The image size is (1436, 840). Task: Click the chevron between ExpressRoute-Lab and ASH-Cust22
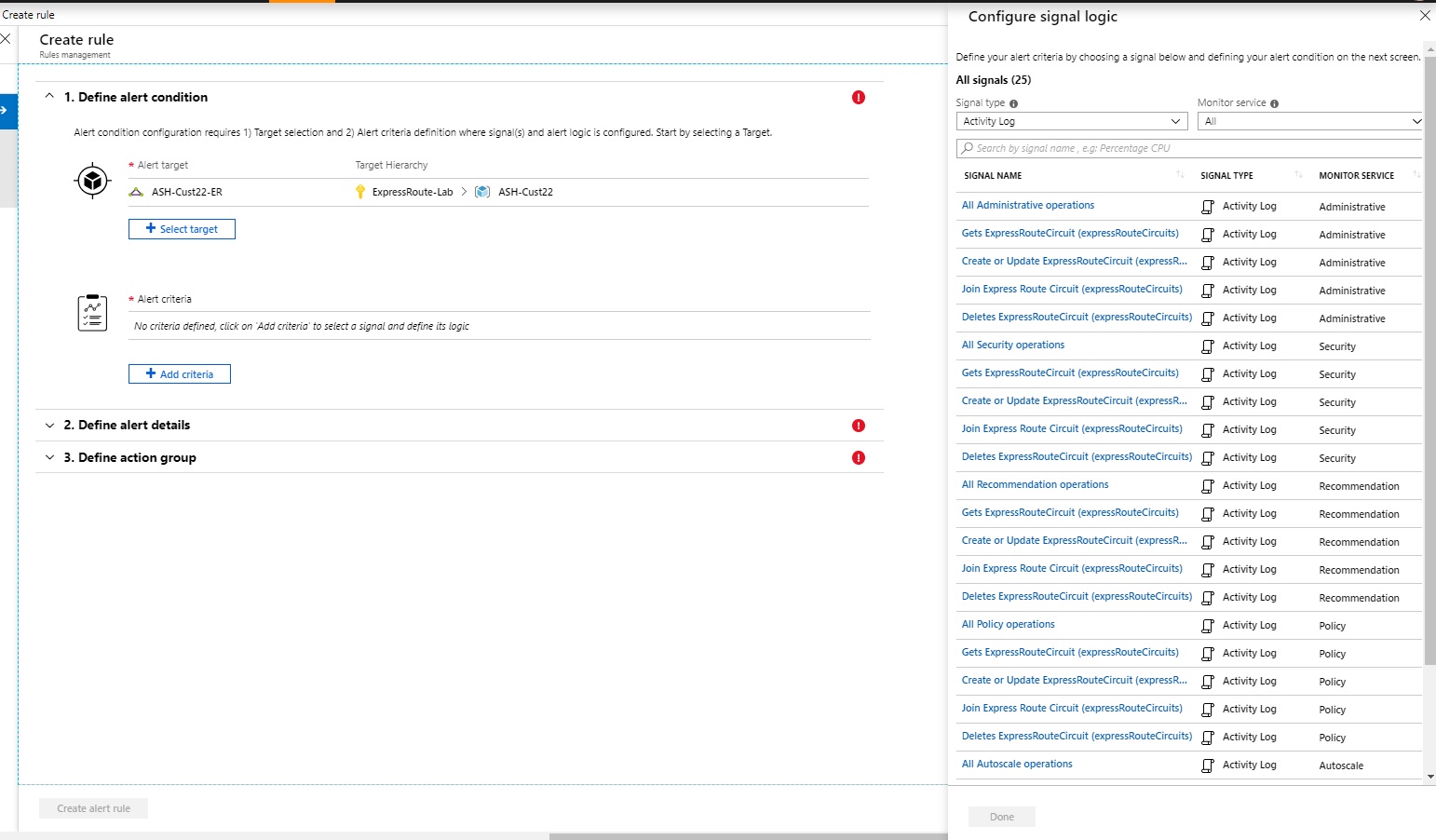coord(464,192)
